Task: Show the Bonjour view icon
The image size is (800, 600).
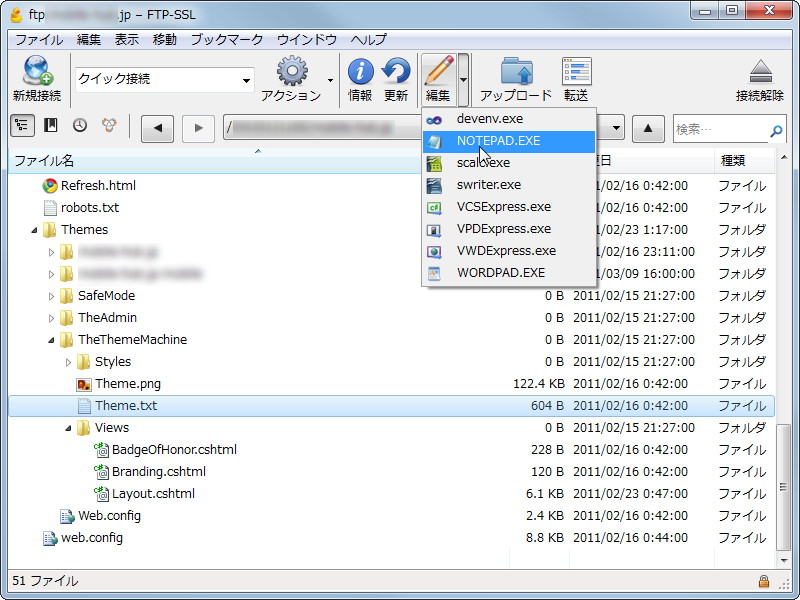Action: pyautogui.click(x=109, y=125)
